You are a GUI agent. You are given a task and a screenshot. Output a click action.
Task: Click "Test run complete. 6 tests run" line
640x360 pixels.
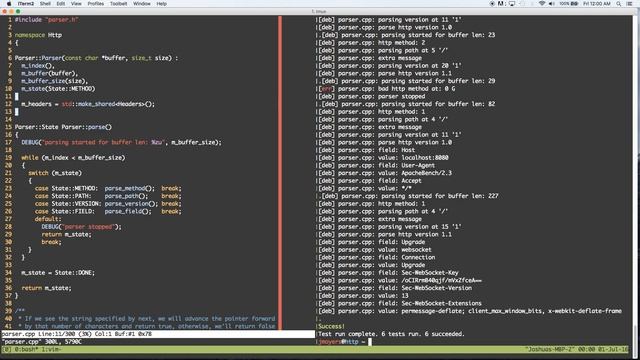pyautogui.click(x=391, y=334)
